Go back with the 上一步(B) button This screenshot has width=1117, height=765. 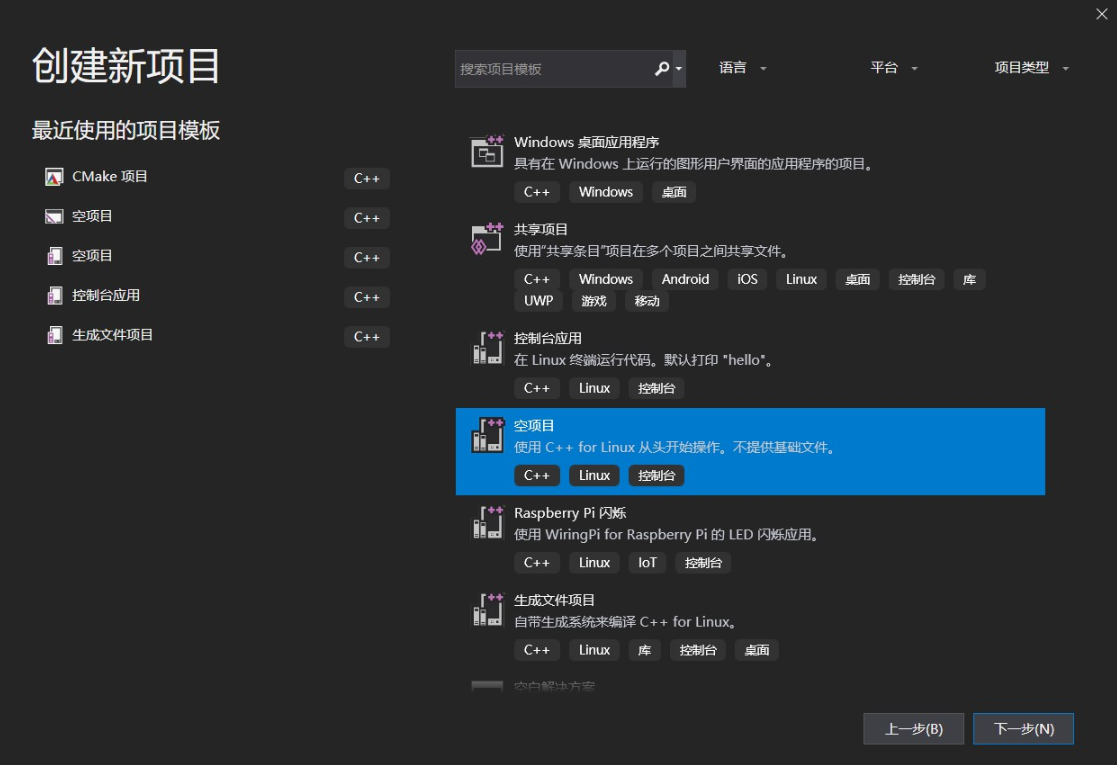[x=913, y=729]
